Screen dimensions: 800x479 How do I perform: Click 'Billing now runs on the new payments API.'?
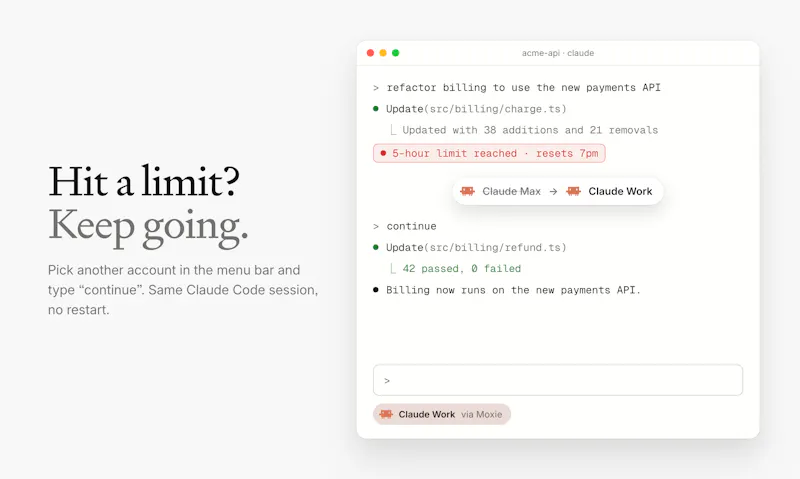[513, 290]
